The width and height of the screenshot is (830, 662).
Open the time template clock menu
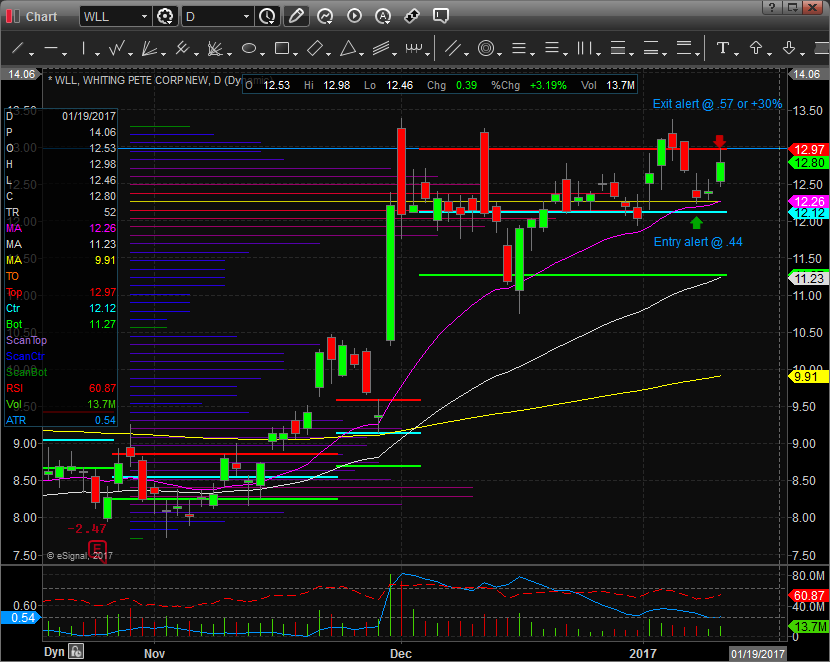[267, 16]
